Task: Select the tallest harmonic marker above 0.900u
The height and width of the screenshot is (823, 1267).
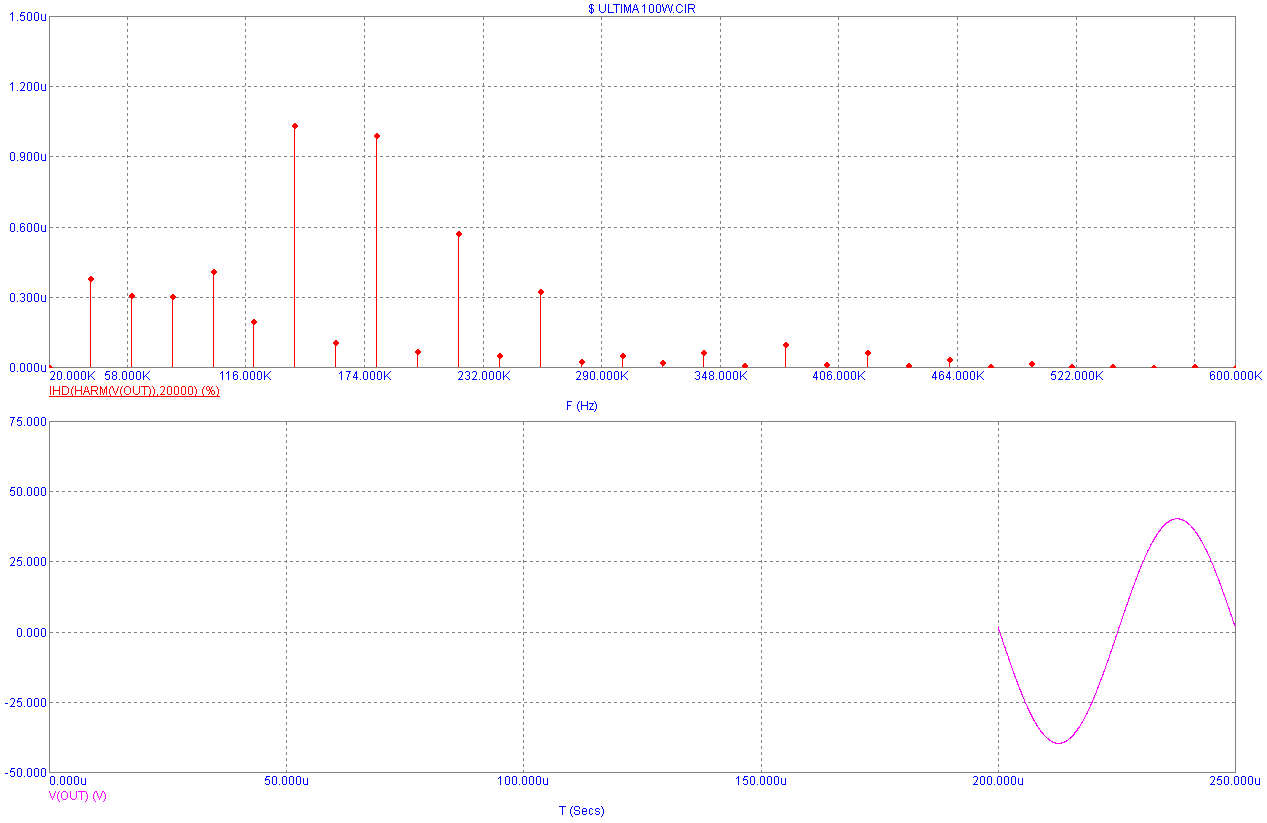Action: click(295, 126)
